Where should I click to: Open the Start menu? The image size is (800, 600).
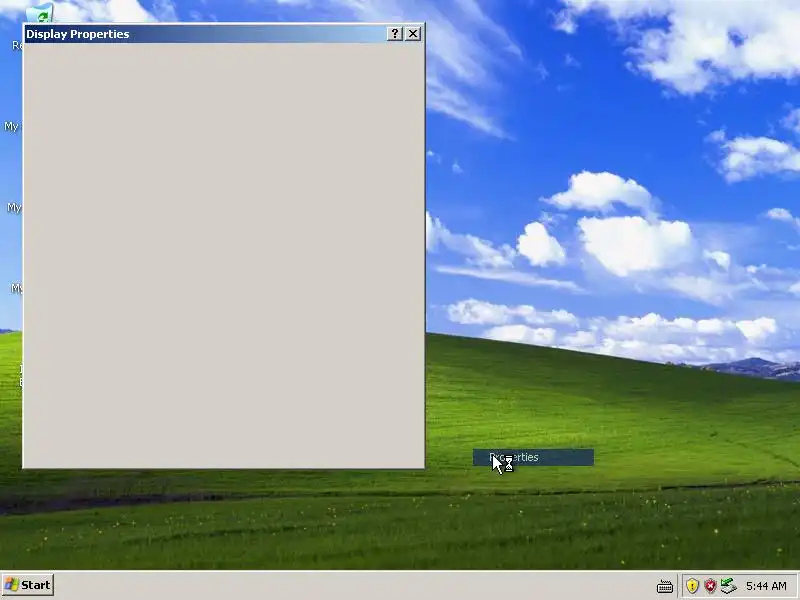[28, 585]
